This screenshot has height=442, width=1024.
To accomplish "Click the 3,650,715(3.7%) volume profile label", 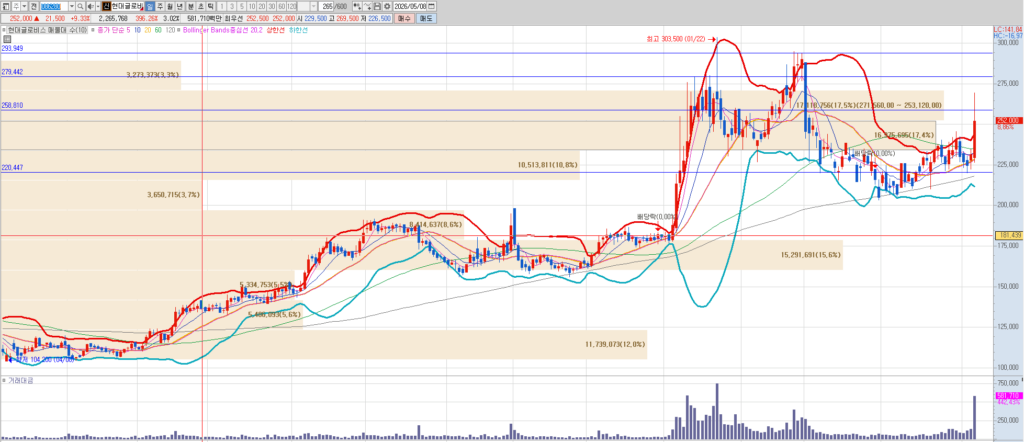I will coord(173,195).
